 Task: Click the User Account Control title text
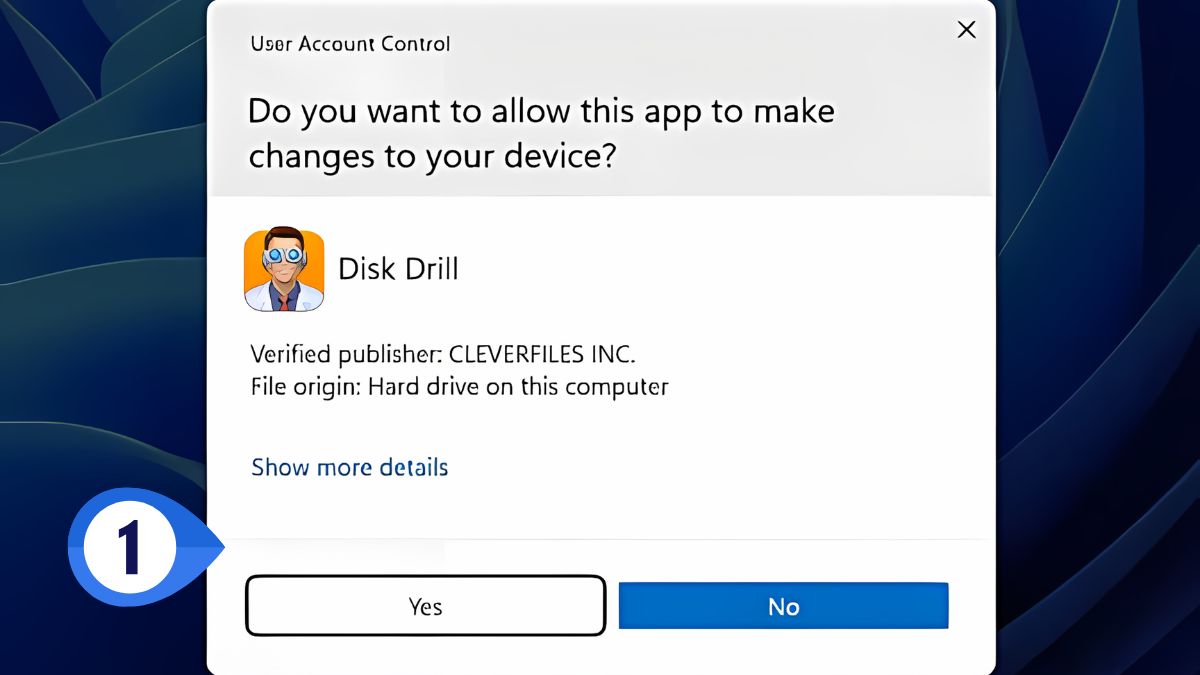[x=350, y=44]
